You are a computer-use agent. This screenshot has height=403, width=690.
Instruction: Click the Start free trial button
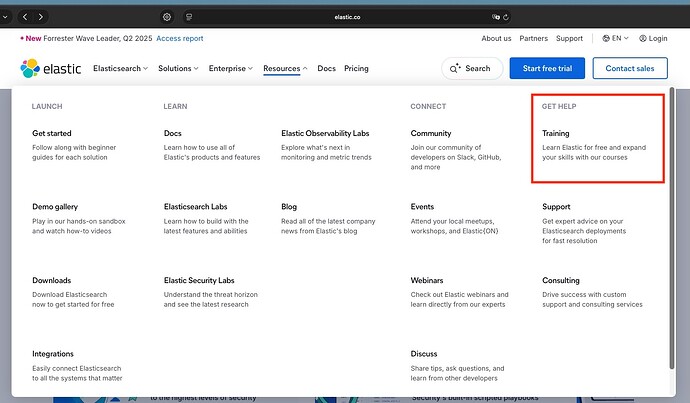[547, 68]
